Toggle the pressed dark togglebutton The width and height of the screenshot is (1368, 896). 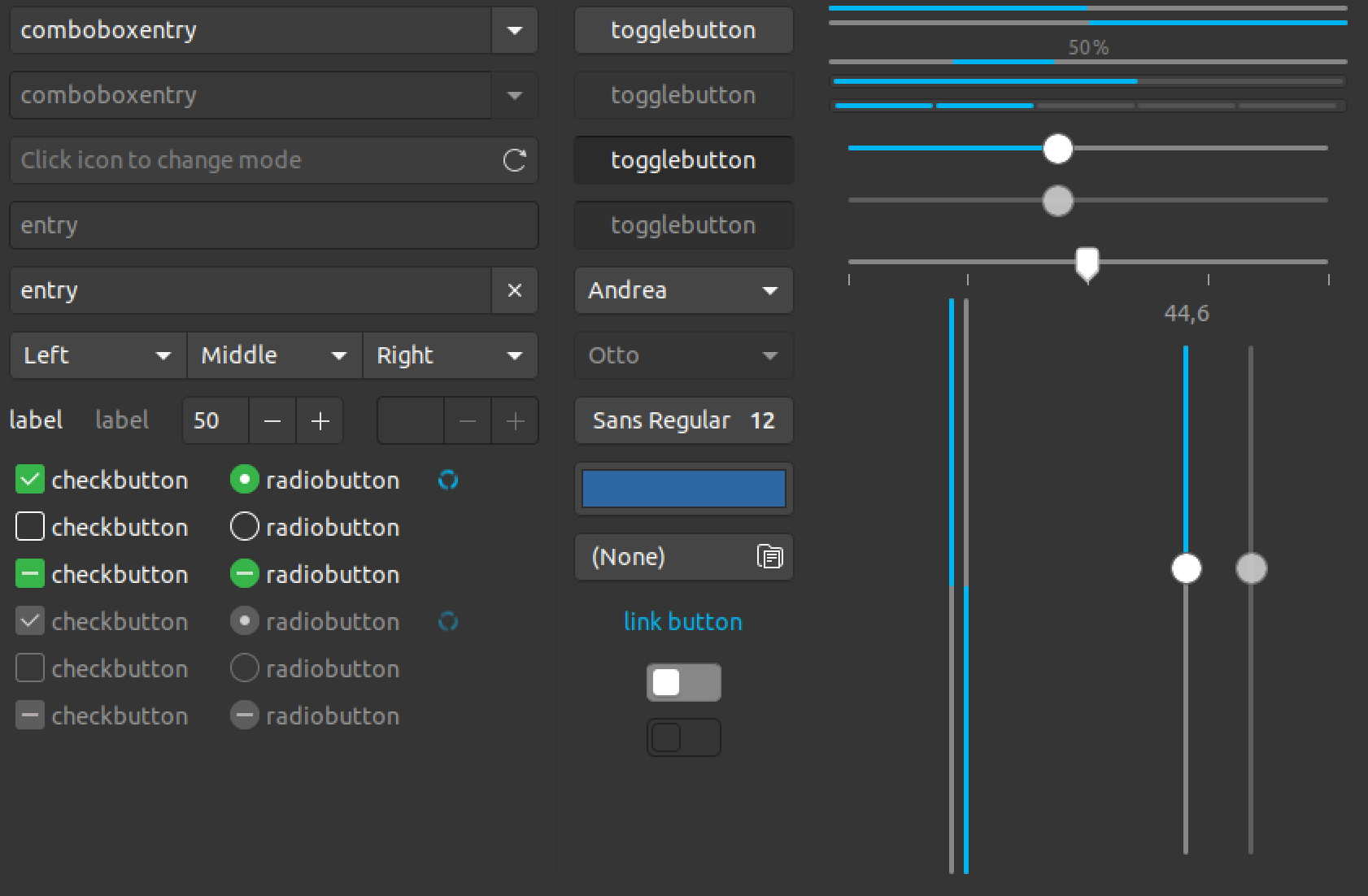coord(684,160)
